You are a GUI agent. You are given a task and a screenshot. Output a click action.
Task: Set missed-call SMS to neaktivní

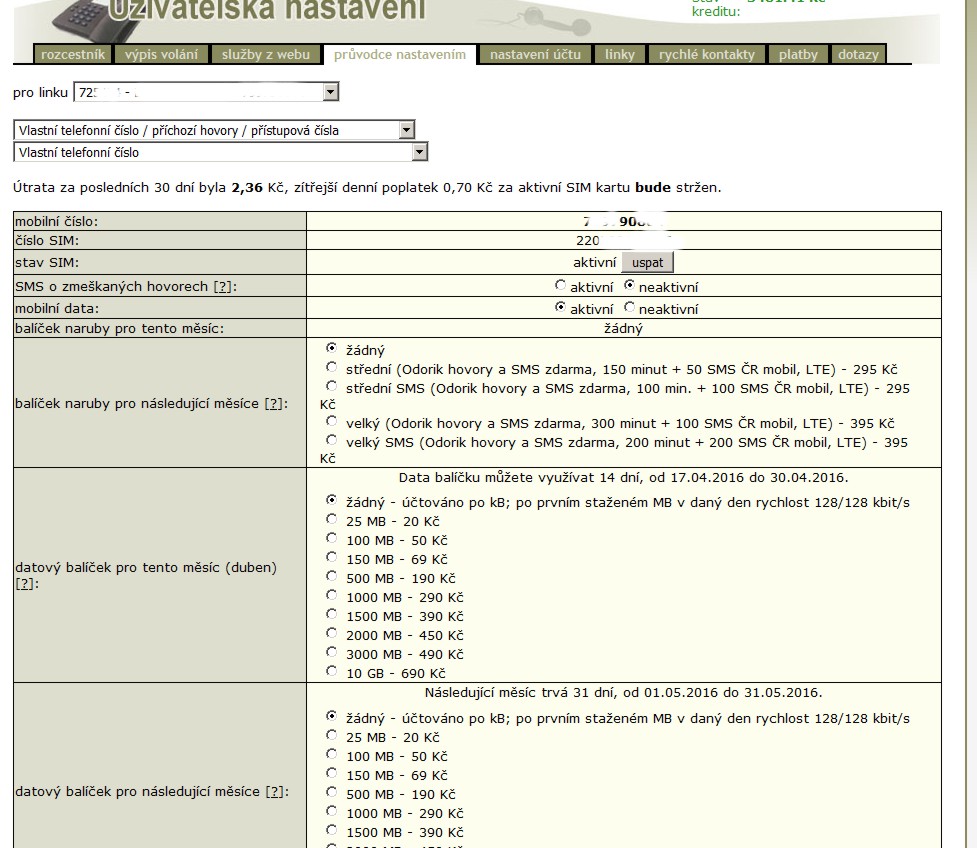point(629,285)
